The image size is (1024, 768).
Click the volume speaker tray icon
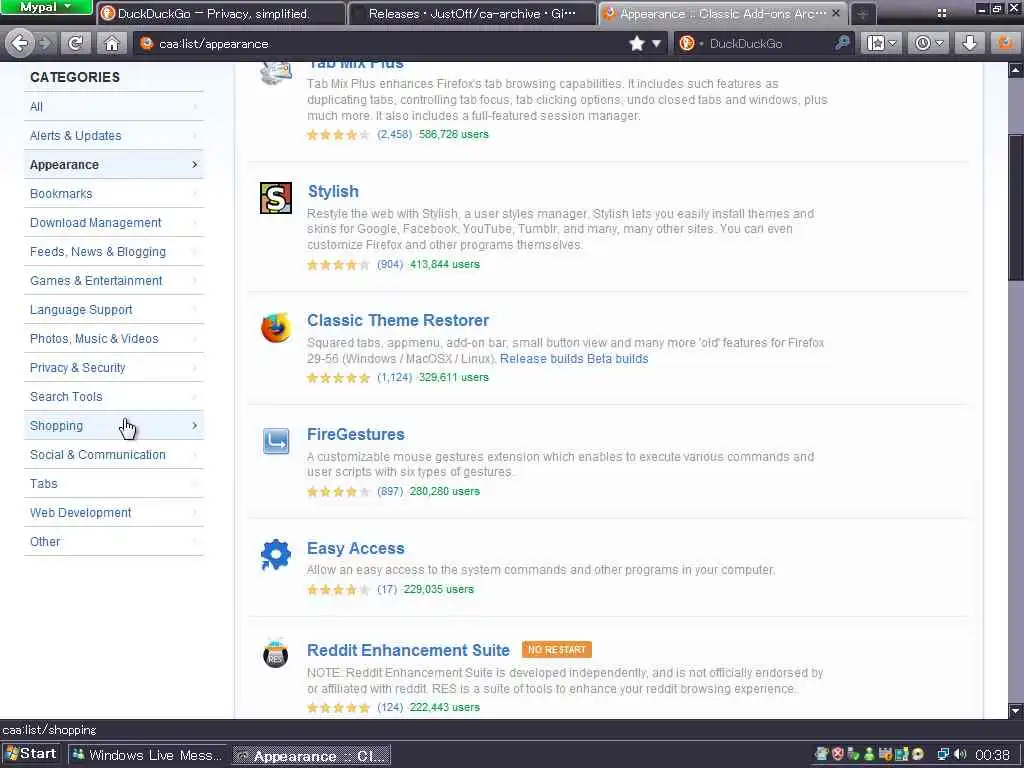[960, 755]
